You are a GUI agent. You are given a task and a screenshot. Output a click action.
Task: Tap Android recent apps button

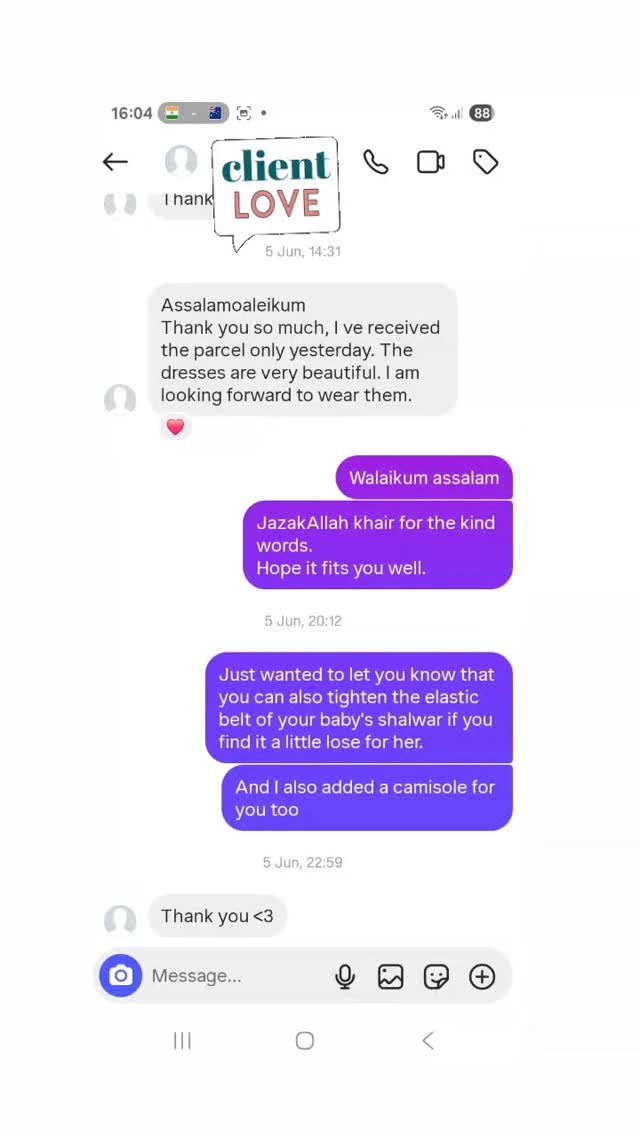[x=182, y=1041]
